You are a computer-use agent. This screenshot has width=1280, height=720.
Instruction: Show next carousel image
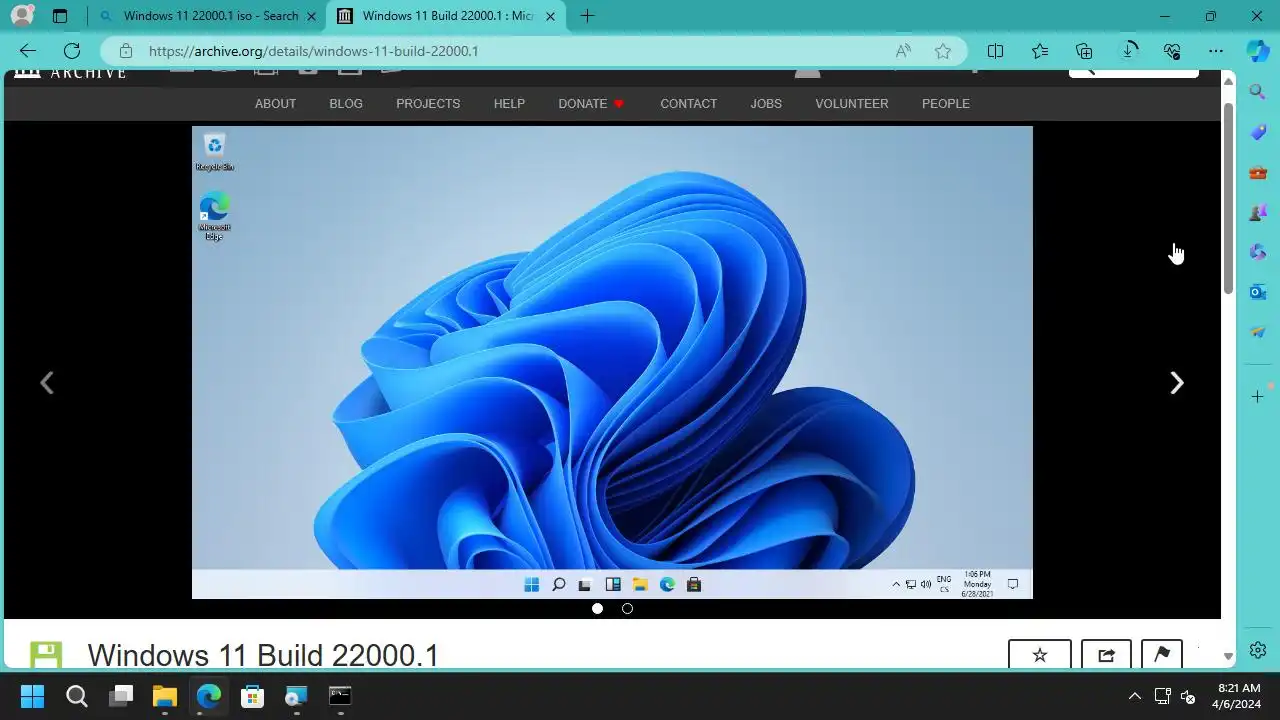[1177, 383]
